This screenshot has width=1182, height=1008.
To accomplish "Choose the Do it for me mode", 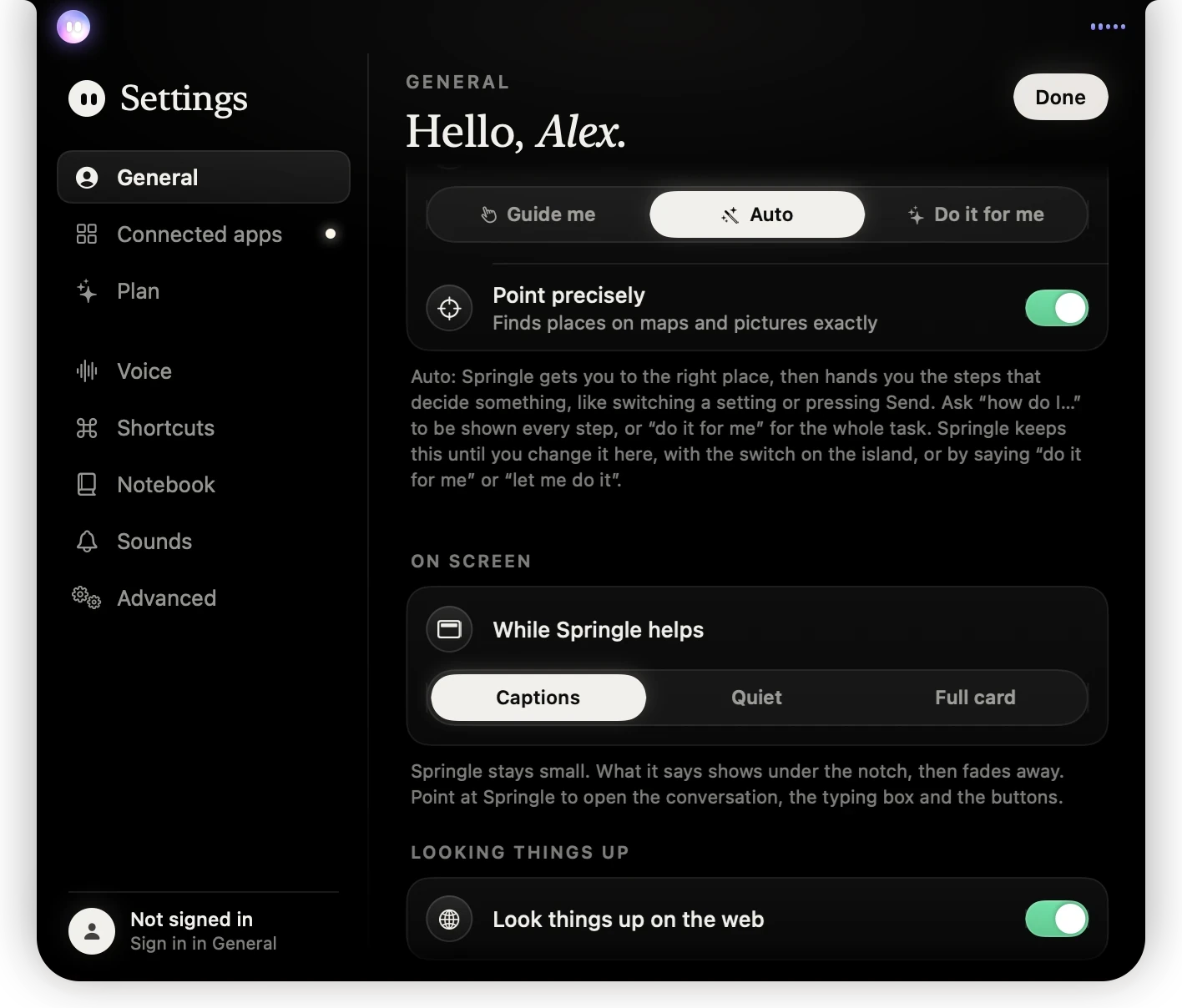I will 975,214.
